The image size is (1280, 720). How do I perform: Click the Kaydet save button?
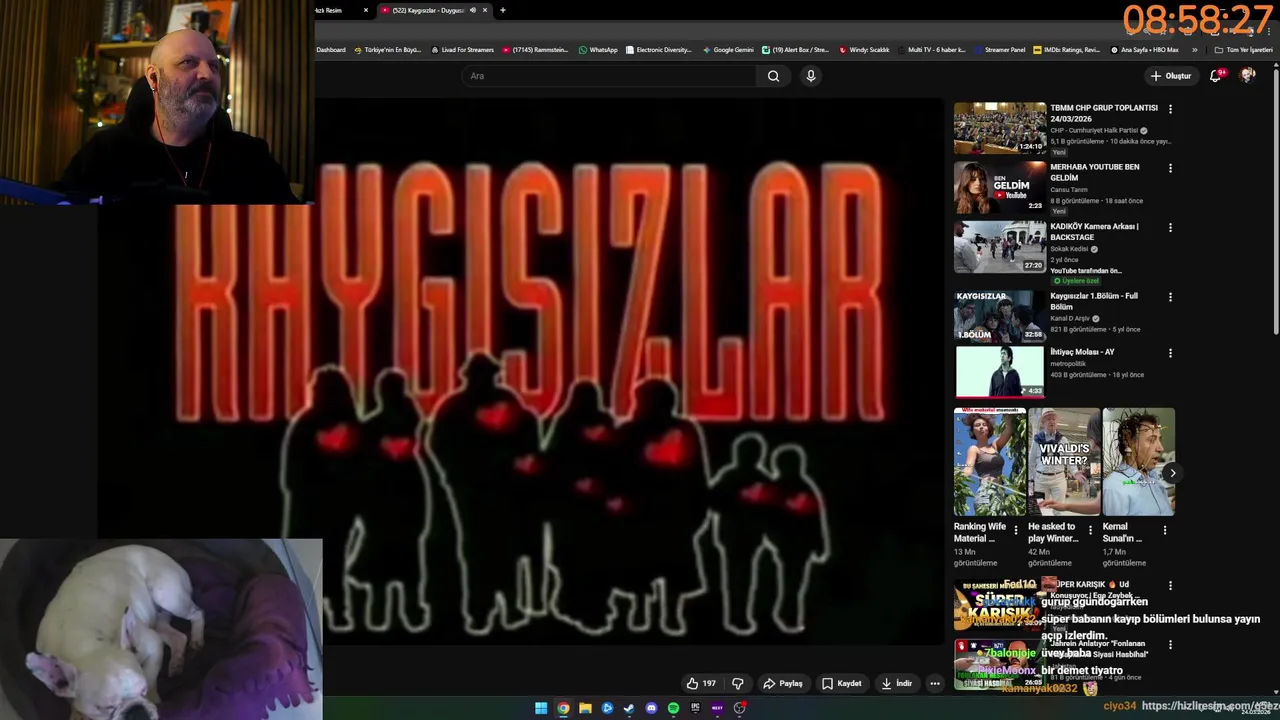842,683
